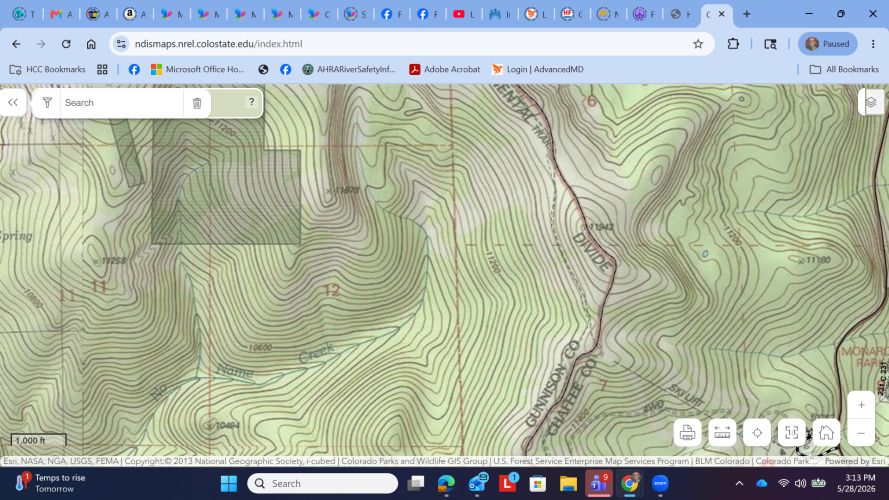Viewport: 889px width, 500px height.
Task: Switch to the Gmail tab
Action: click(61, 14)
